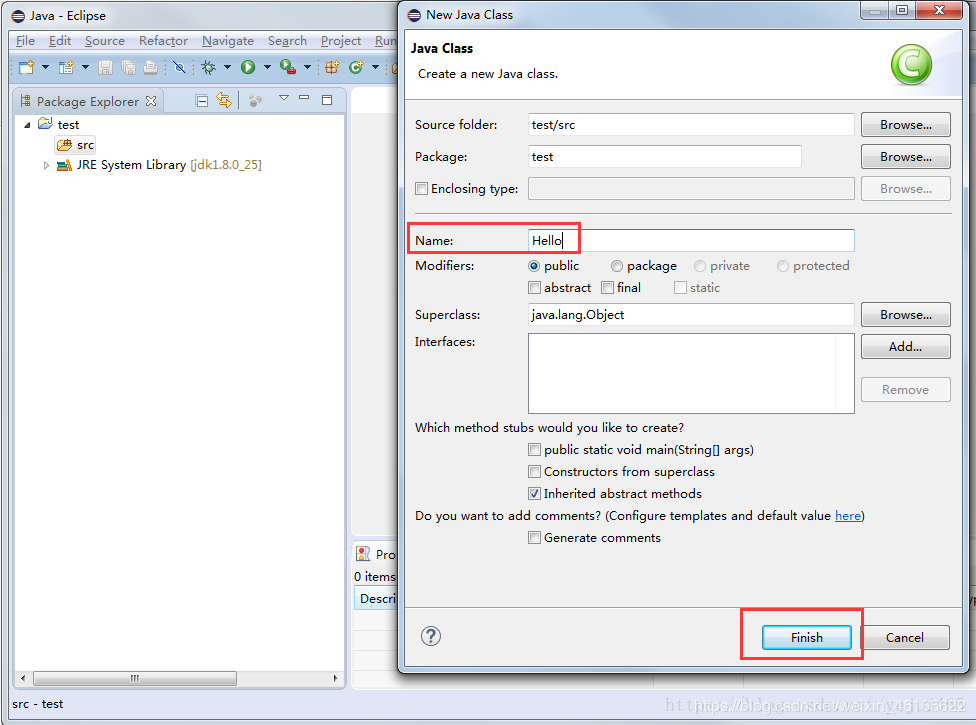Click the New Java project wizard icon
The width and height of the screenshot is (976, 725).
pos(66,67)
